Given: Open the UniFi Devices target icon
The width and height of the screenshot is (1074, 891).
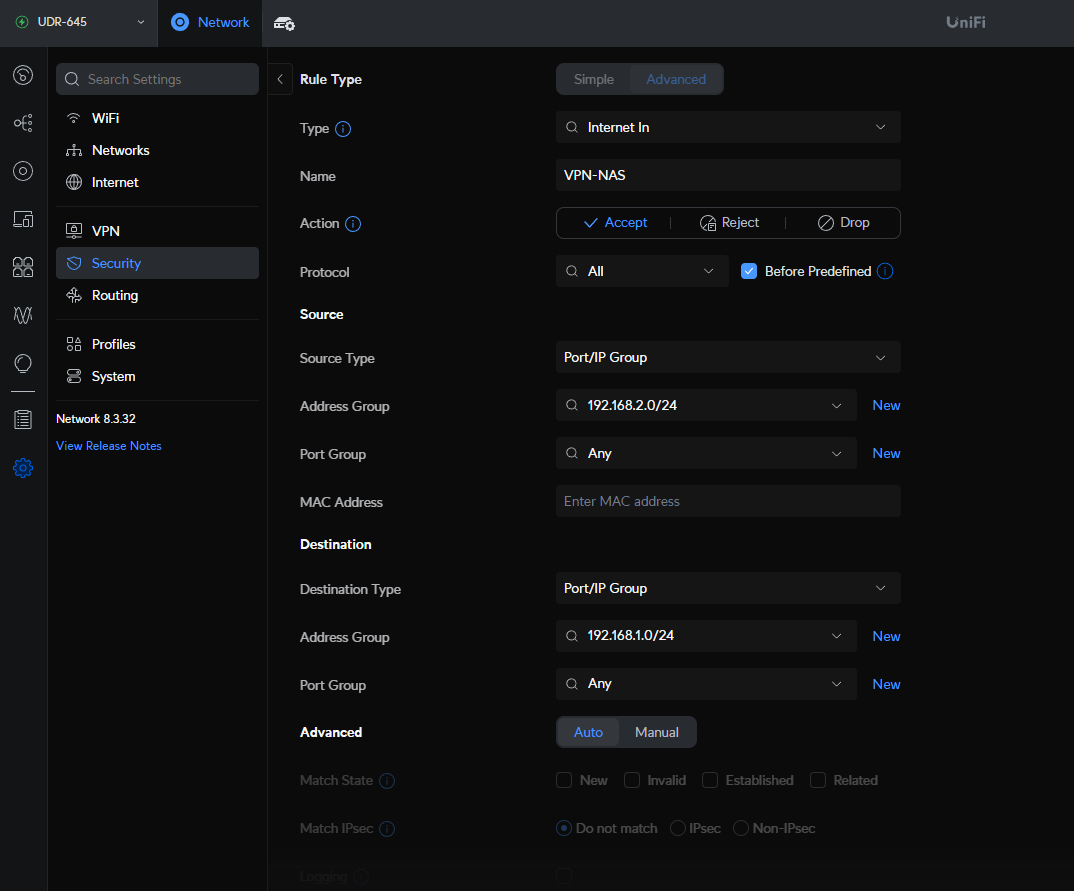Looking at the screenshot, I should tap(23, 171).
